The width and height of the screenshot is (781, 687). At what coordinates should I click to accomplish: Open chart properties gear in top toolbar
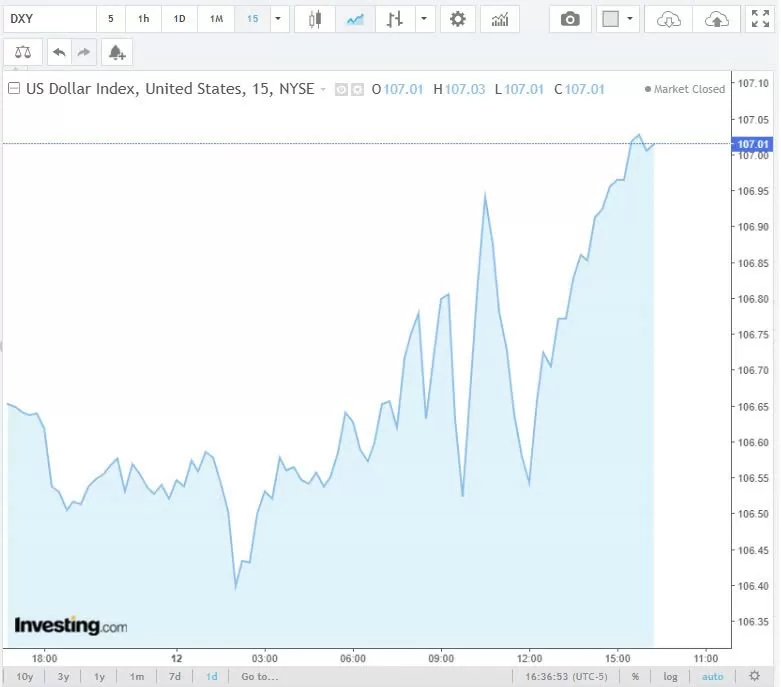[458, 19]
